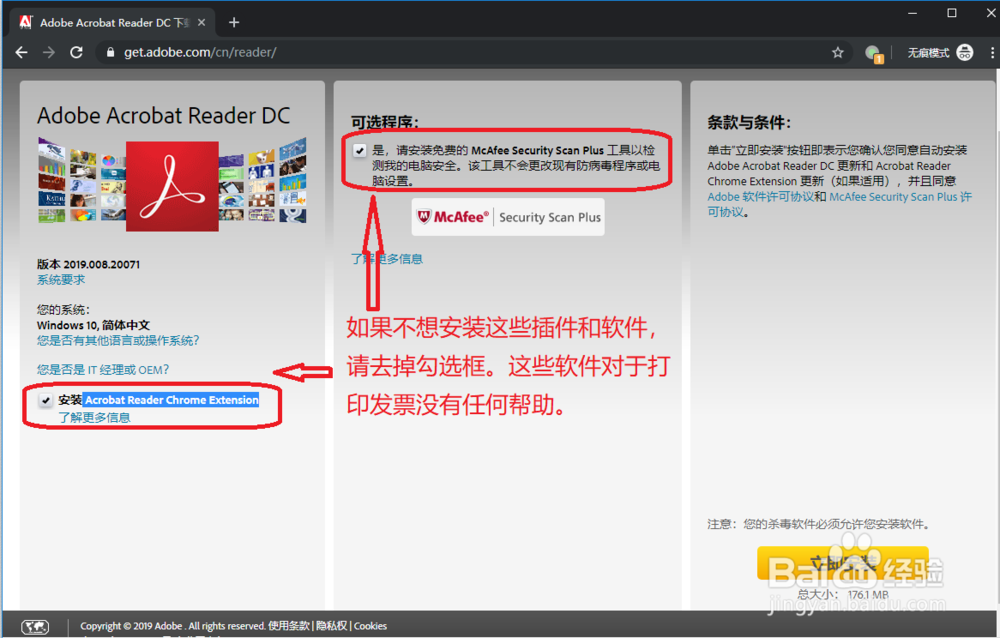Image resolution: width=1000 pixels, height=638 pixels.
Task: Open the extension icon with badge 1
Action: point(873,54)
